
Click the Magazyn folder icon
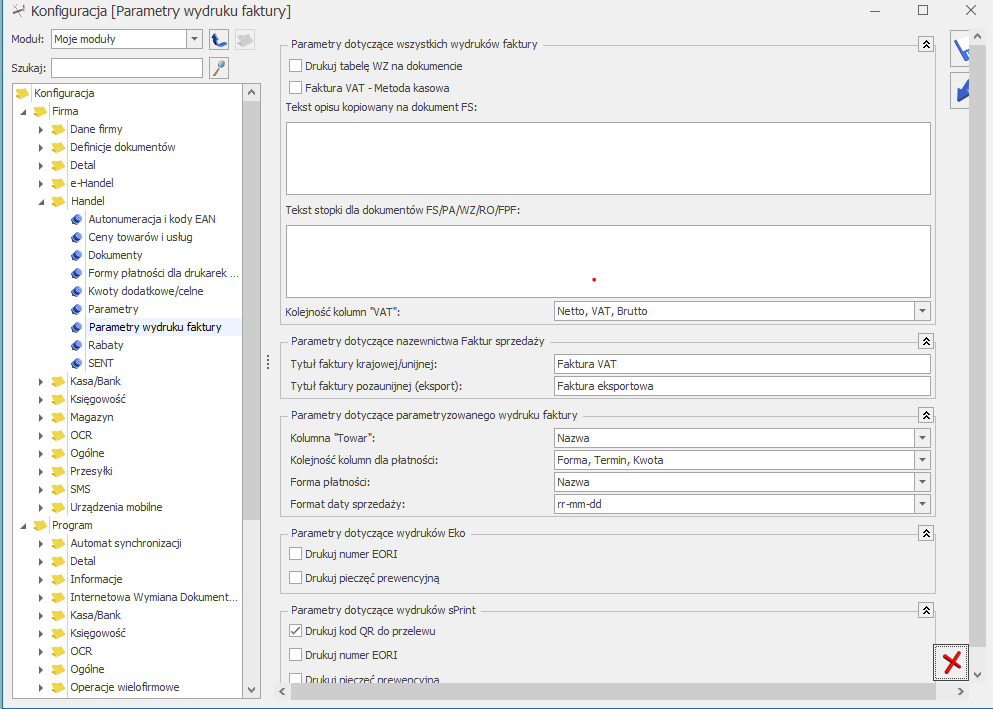tap(59, 417)
